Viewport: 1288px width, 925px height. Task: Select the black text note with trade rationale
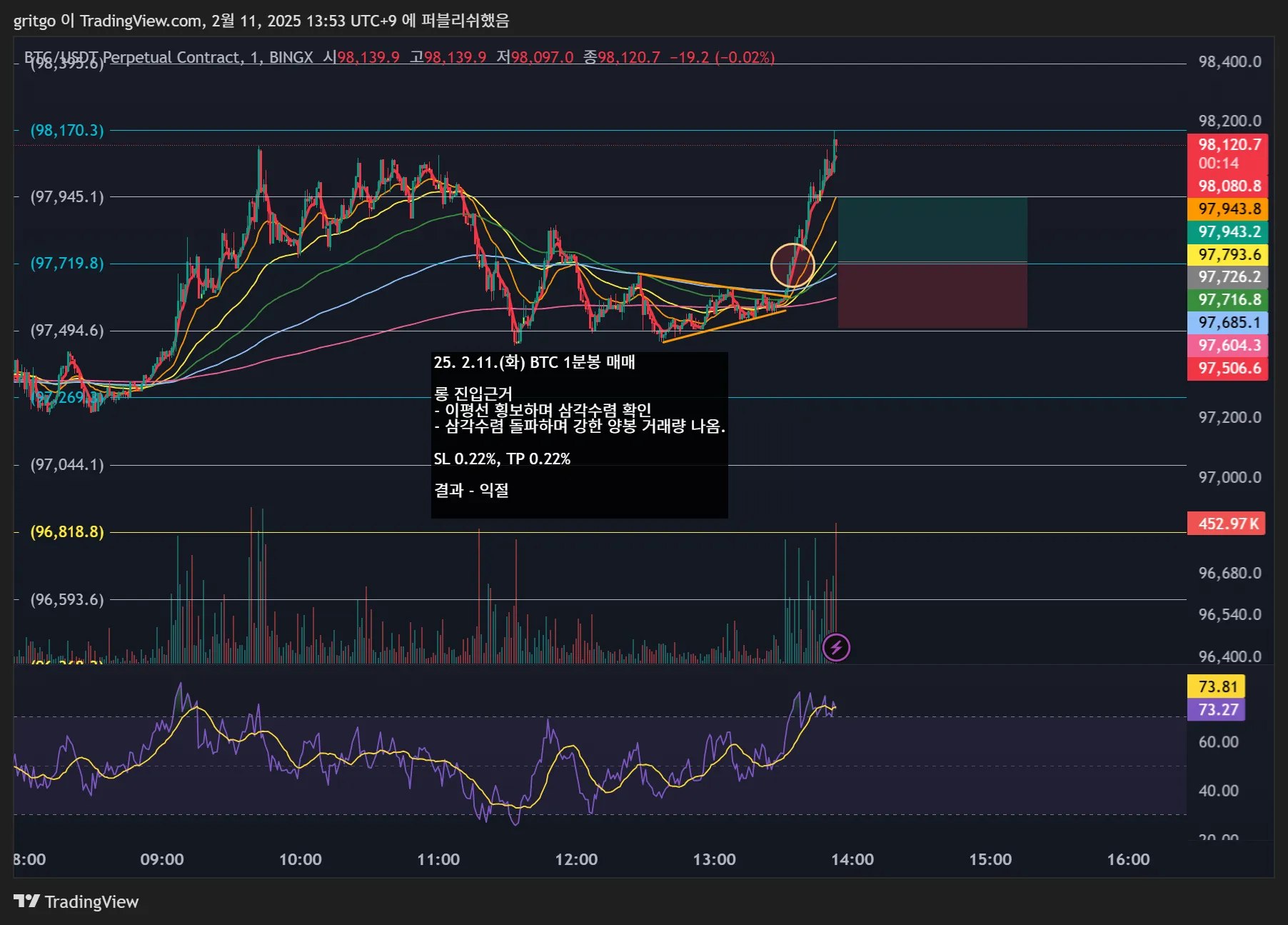pos(580,435)
